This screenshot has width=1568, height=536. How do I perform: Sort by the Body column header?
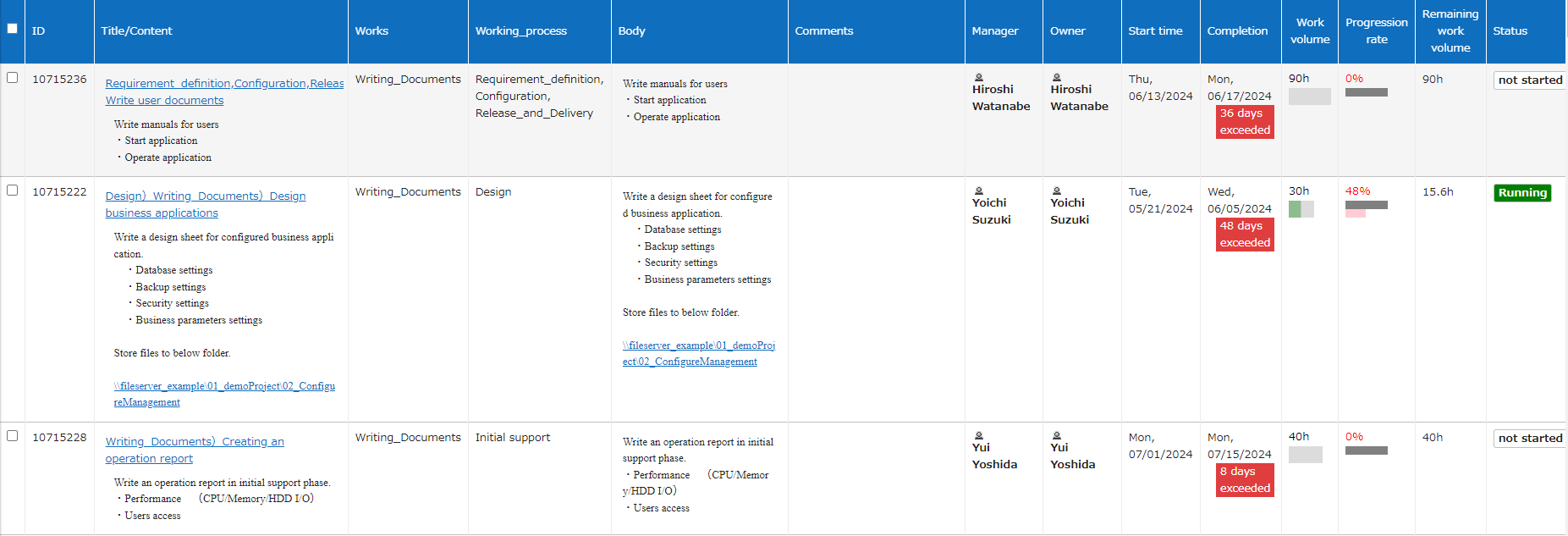pyautogui.click(x=699, y=31)
